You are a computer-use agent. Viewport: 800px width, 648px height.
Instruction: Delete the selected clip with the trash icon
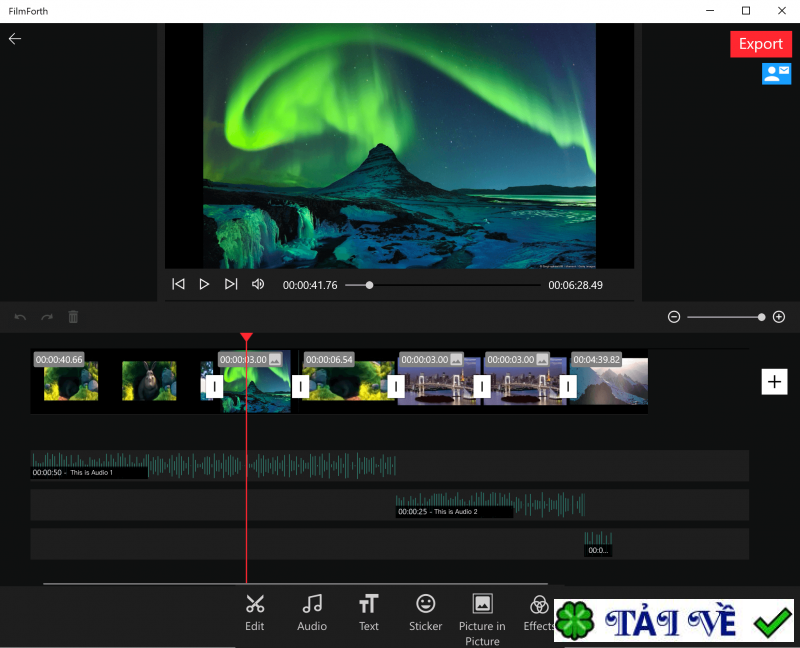tap(73, 317)
